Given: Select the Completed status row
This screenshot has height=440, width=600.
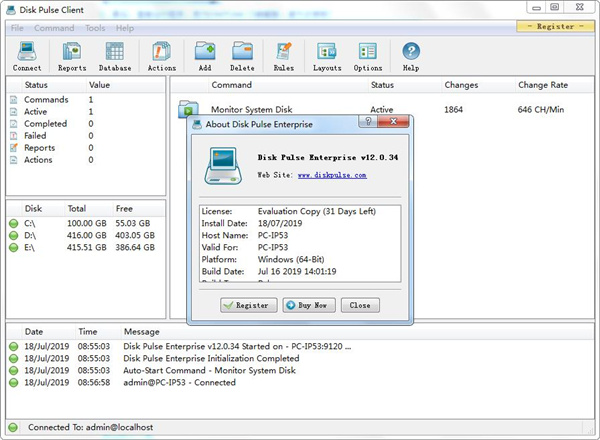Looking at the screenshot, I should tap(86, 124).
